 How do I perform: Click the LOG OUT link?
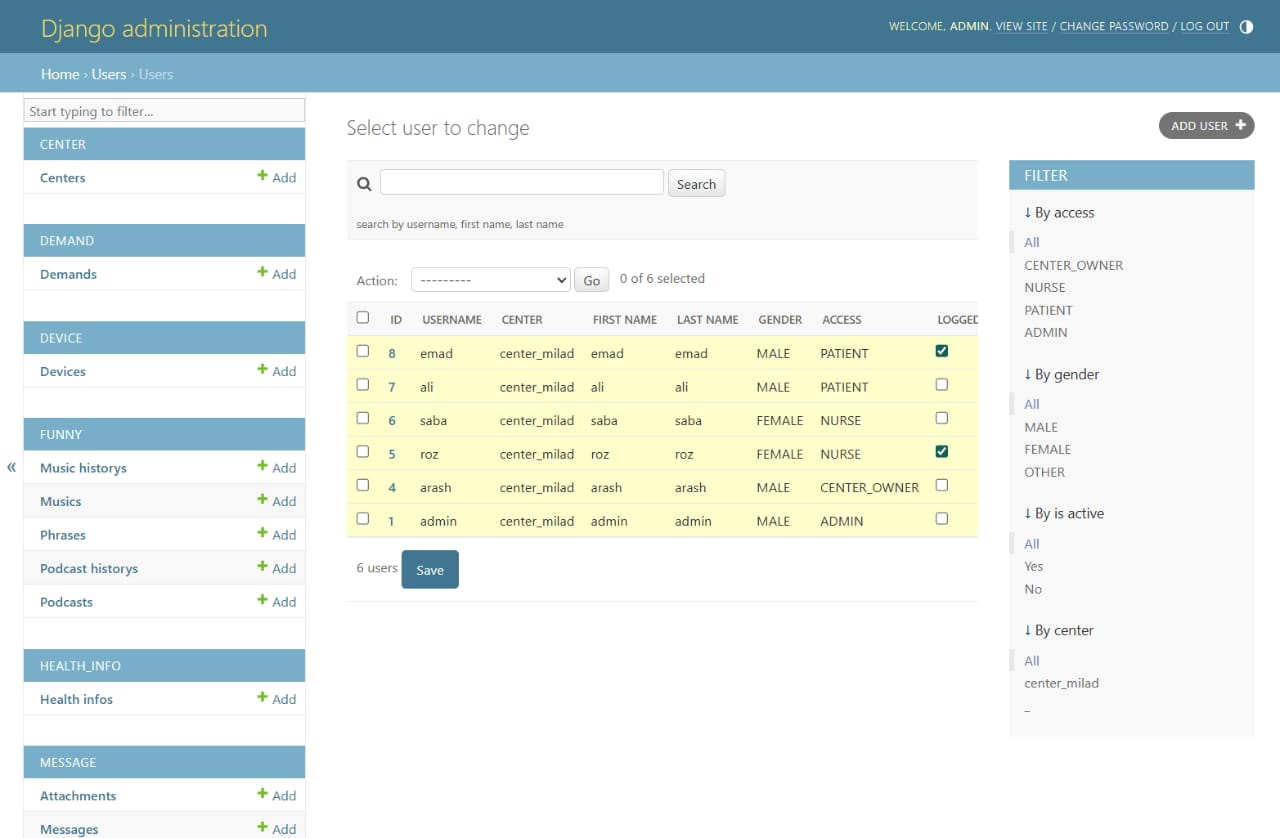[1204, 27]
